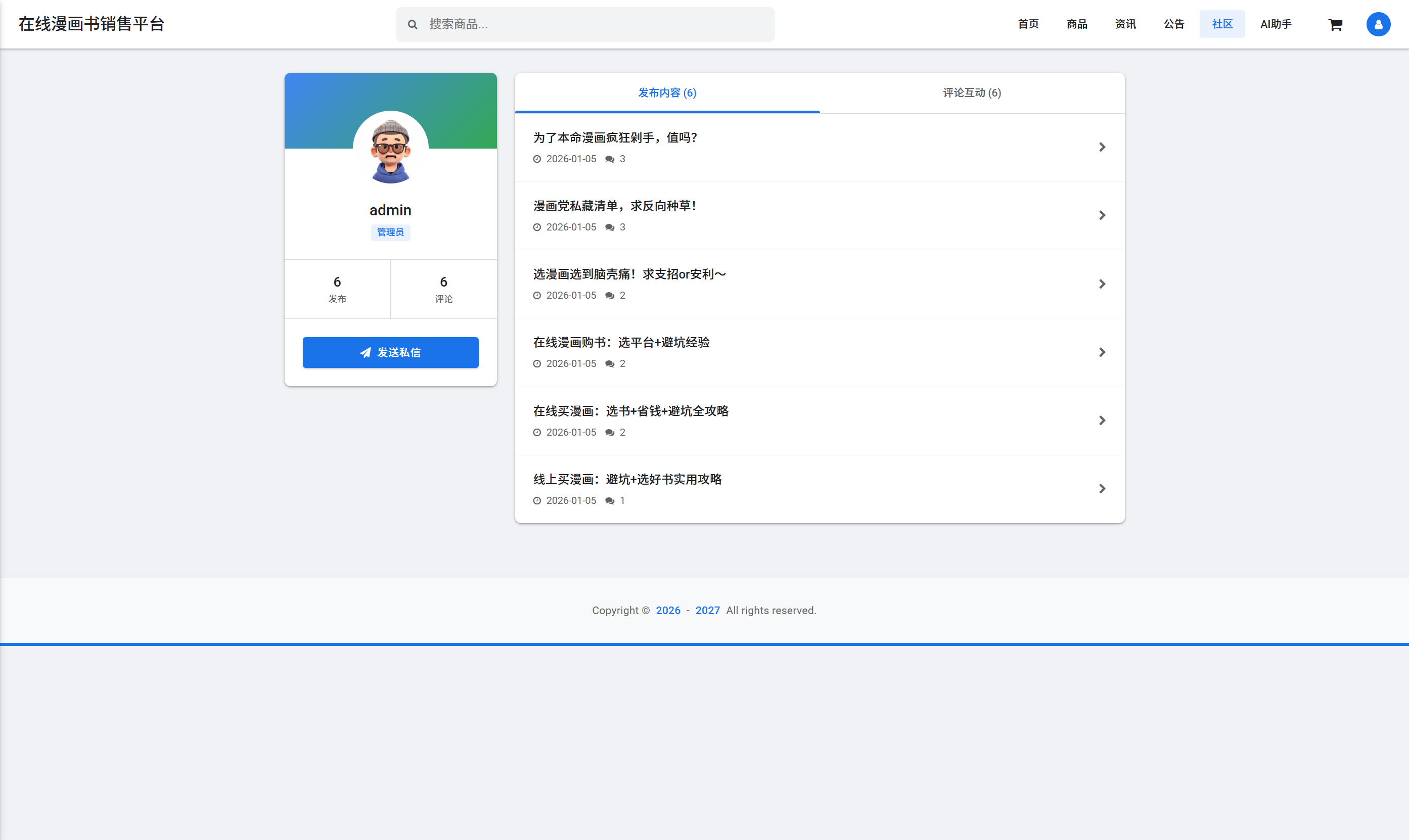Open the 商品 navigation menu
1409x840 pixels.
tap(1076, 24)
